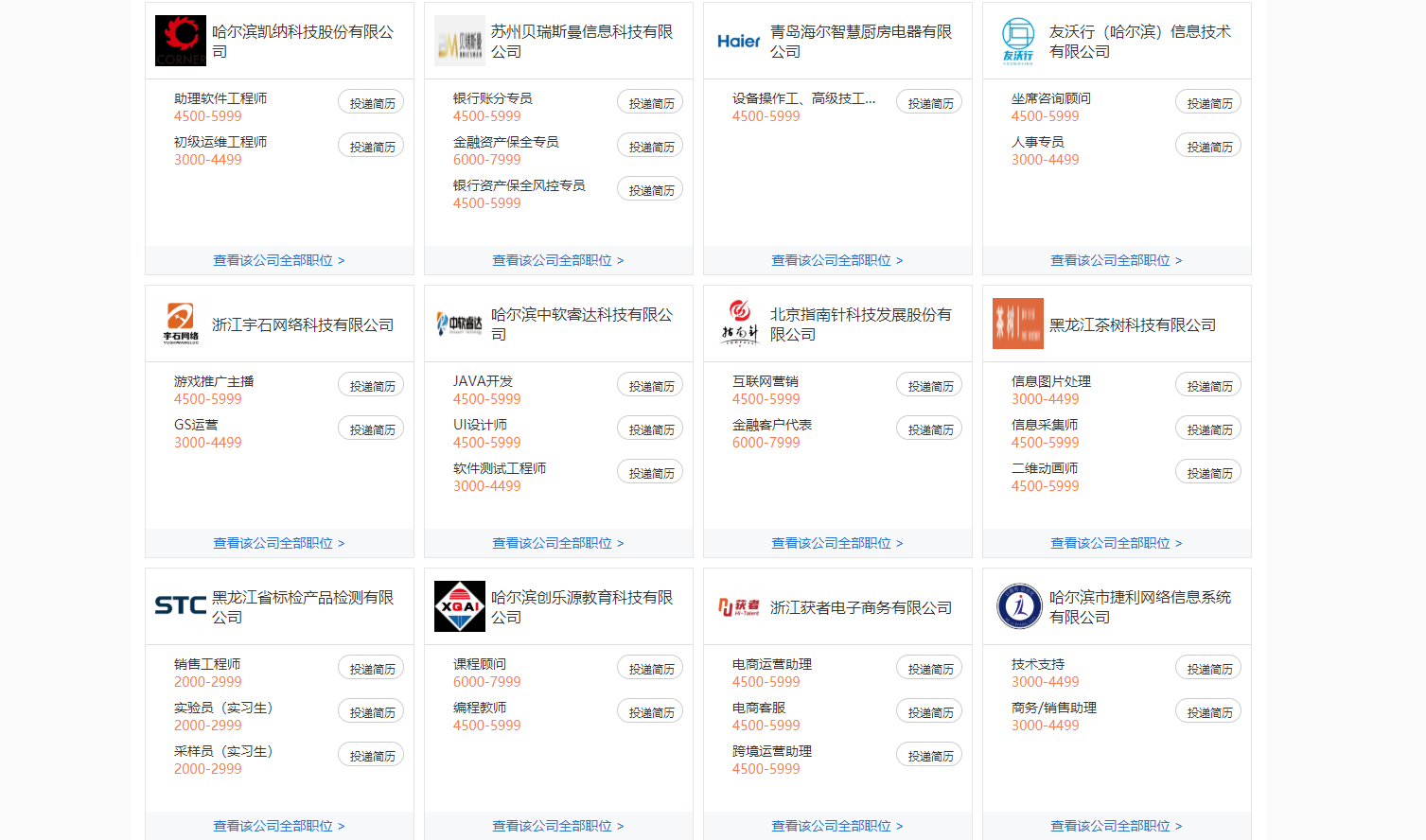The height and width of the screenshot is (840, 1426).
Task: Submit resume for 助理软件工程师
Action: [371, 102]
